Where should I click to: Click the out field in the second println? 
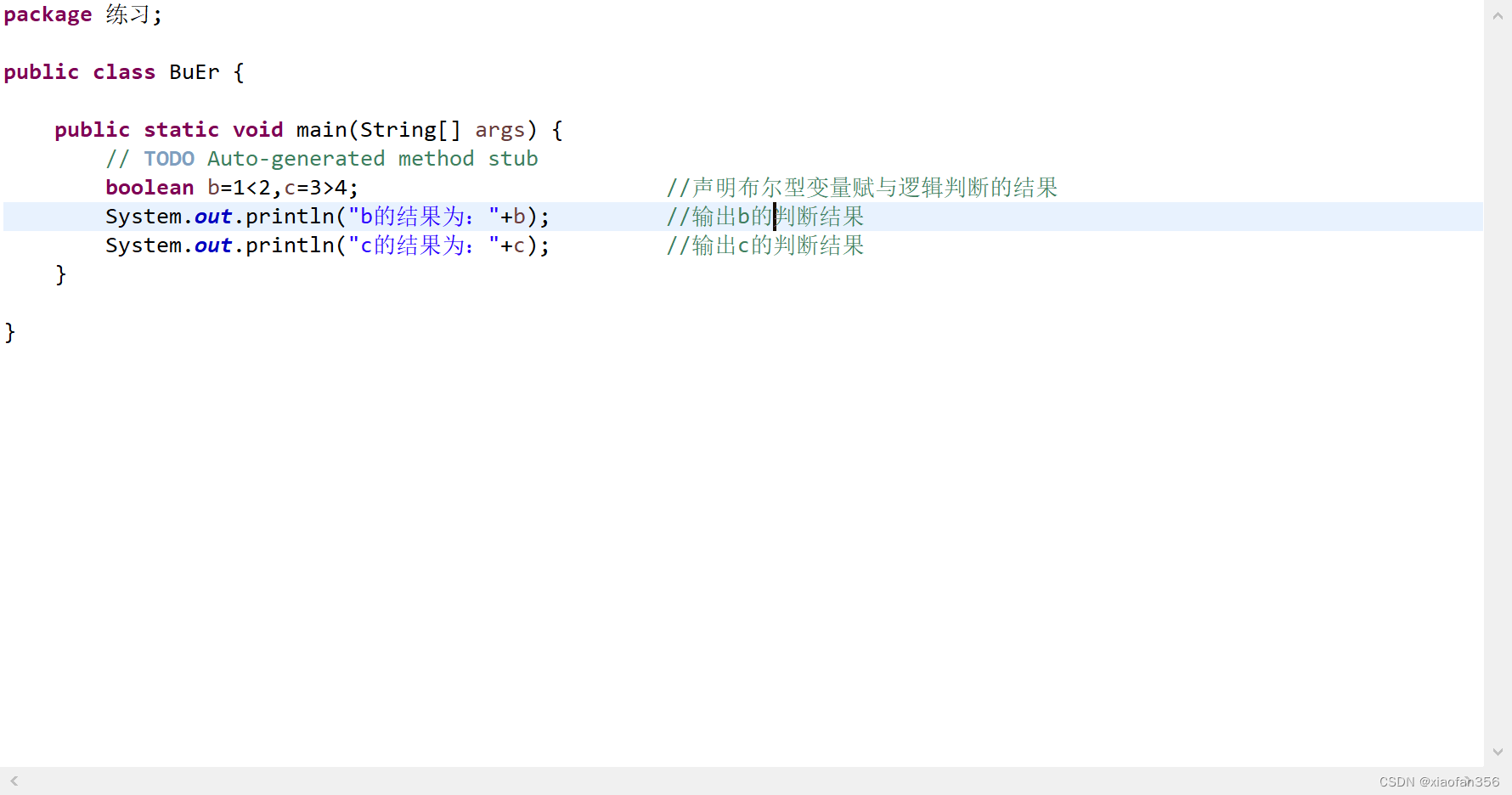pyautogui.click(x=212, y=245)
